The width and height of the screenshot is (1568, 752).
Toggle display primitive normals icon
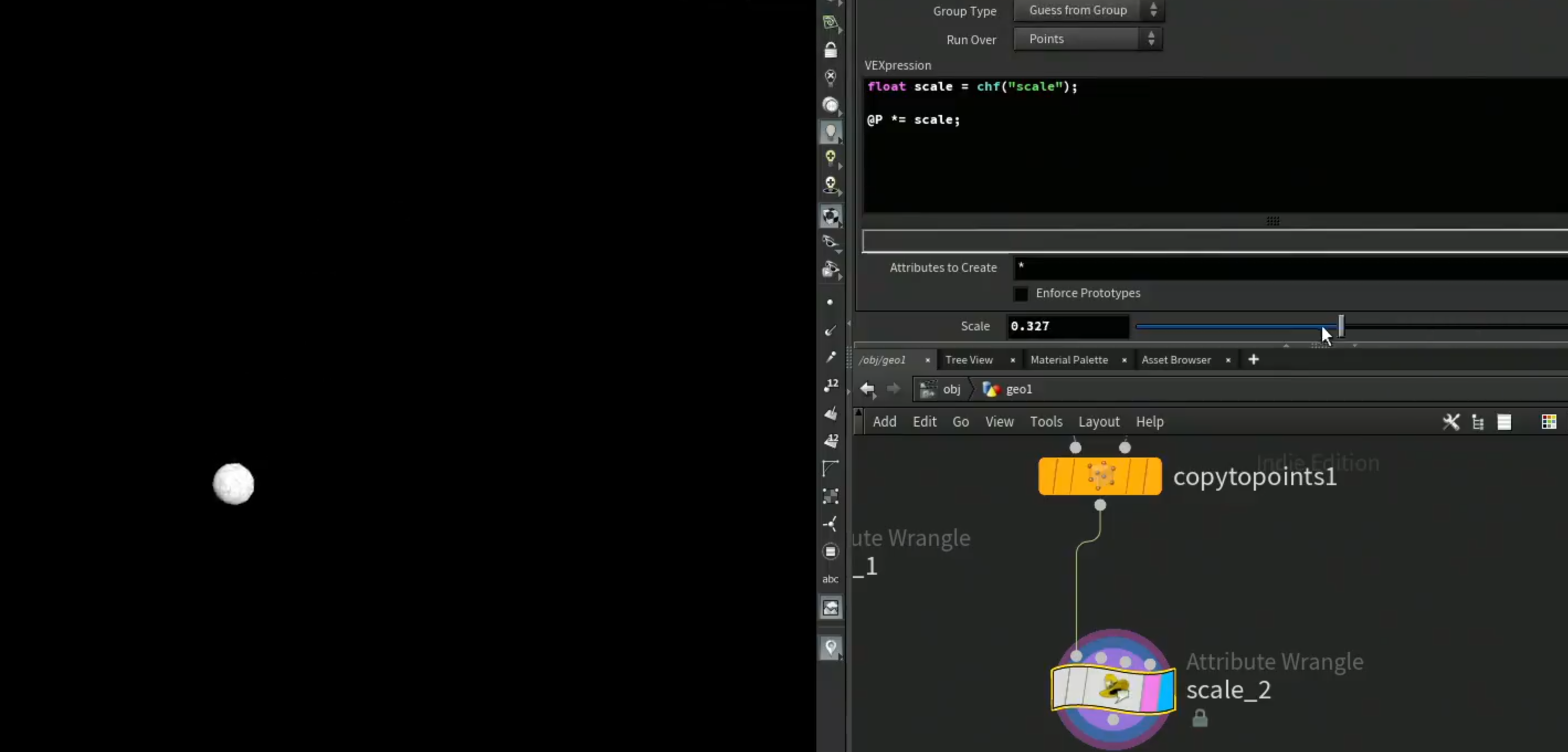[x=830, y=413]
